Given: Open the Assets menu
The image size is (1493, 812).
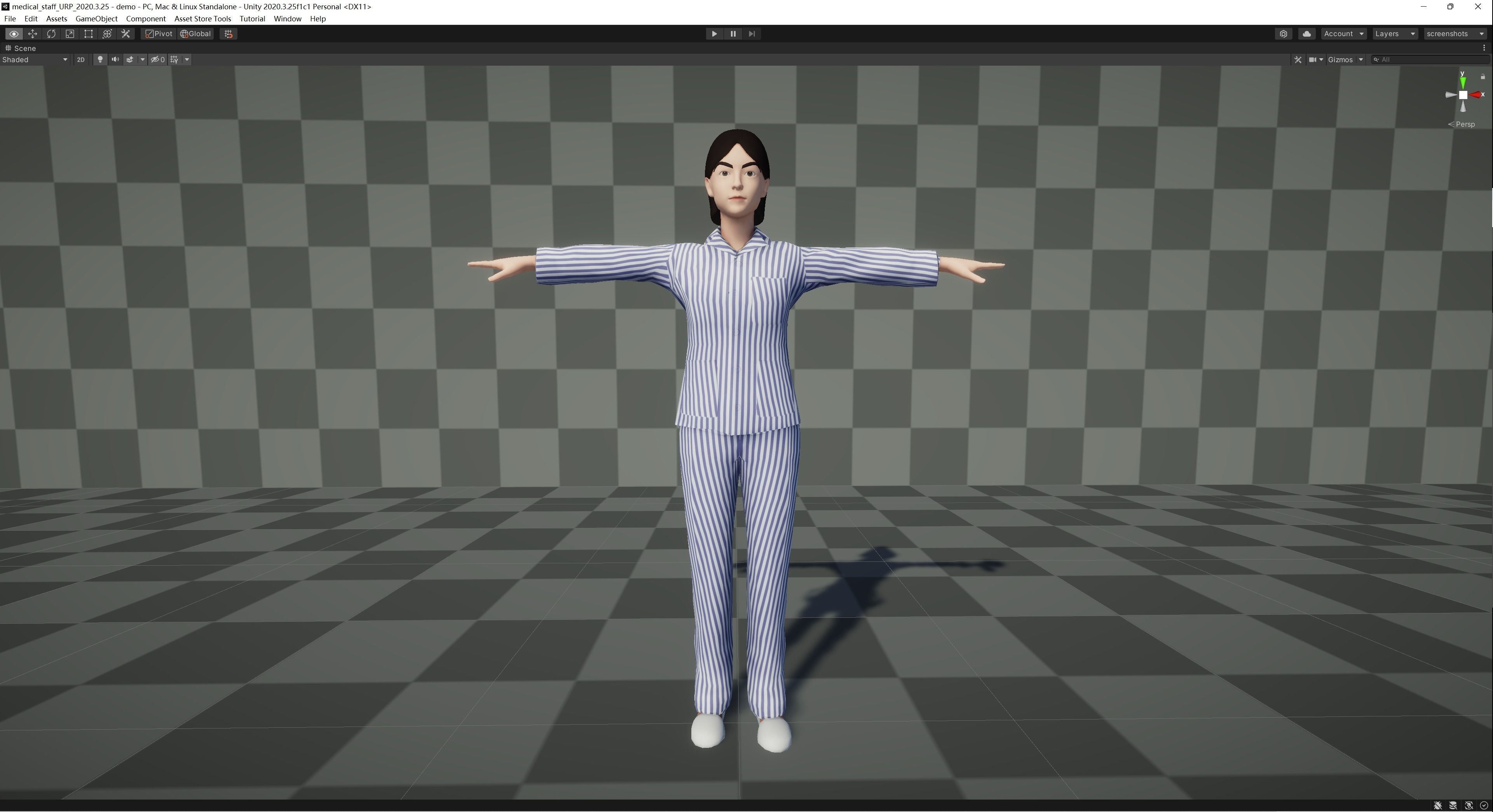Looking at the screenshot, I should [56, 19].
